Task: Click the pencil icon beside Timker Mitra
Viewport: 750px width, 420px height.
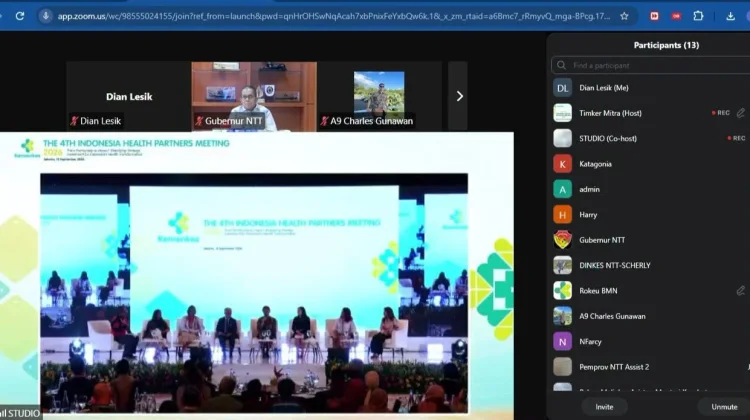Action: (740, 113)
